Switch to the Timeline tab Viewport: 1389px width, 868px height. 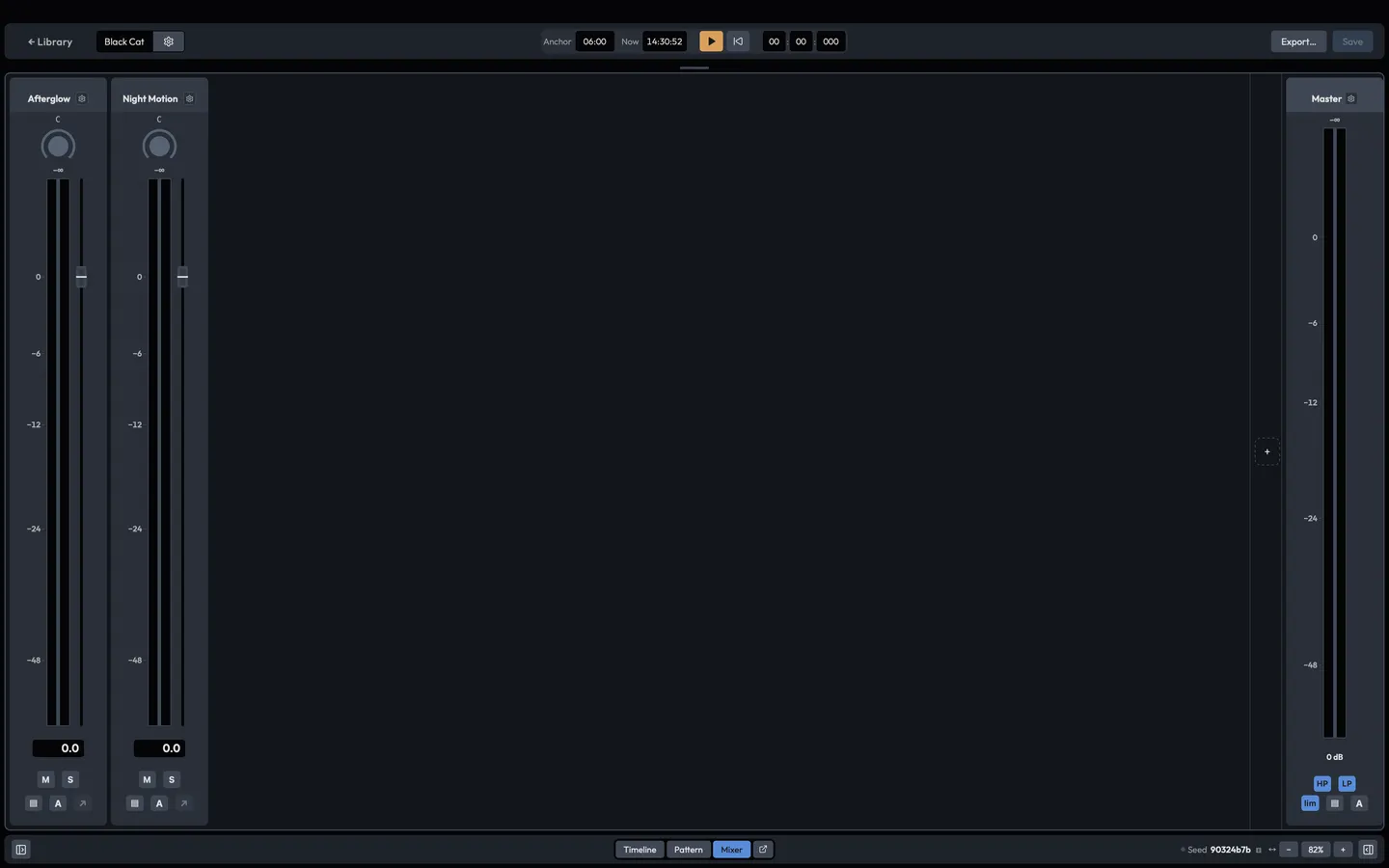tap(640, 850)
